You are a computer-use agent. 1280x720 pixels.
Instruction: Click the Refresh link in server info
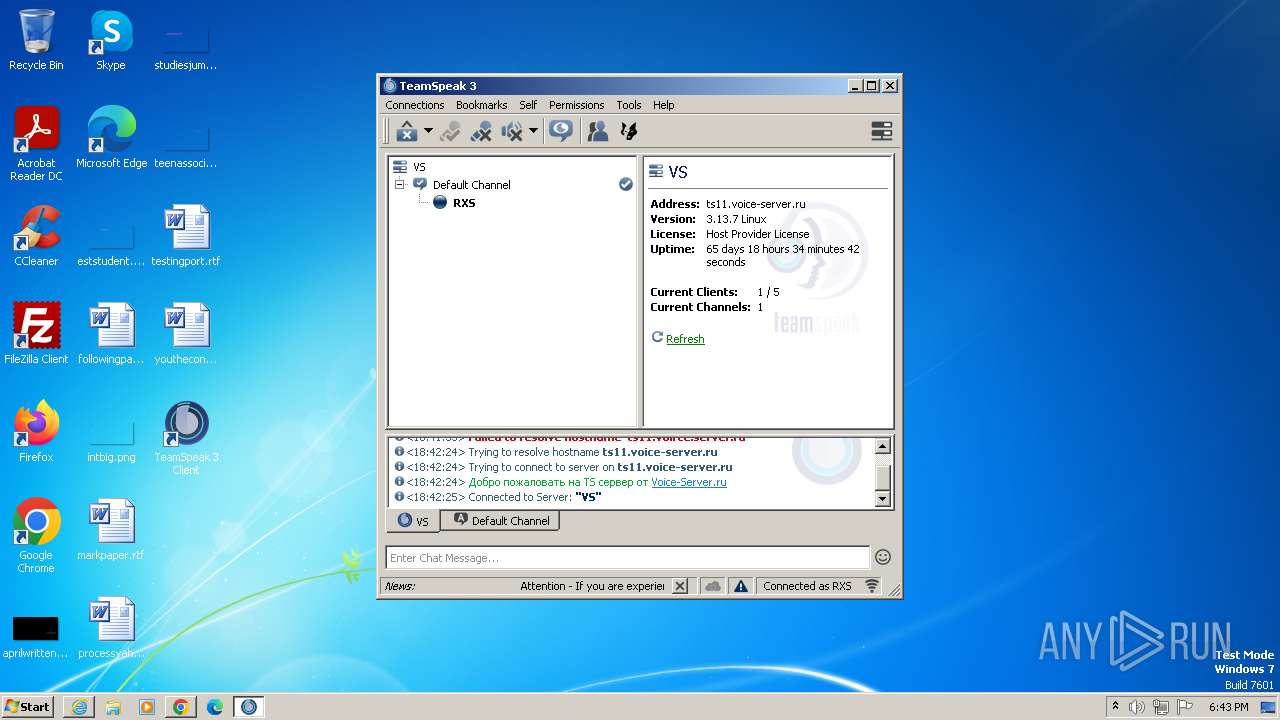tap(685, 339)
